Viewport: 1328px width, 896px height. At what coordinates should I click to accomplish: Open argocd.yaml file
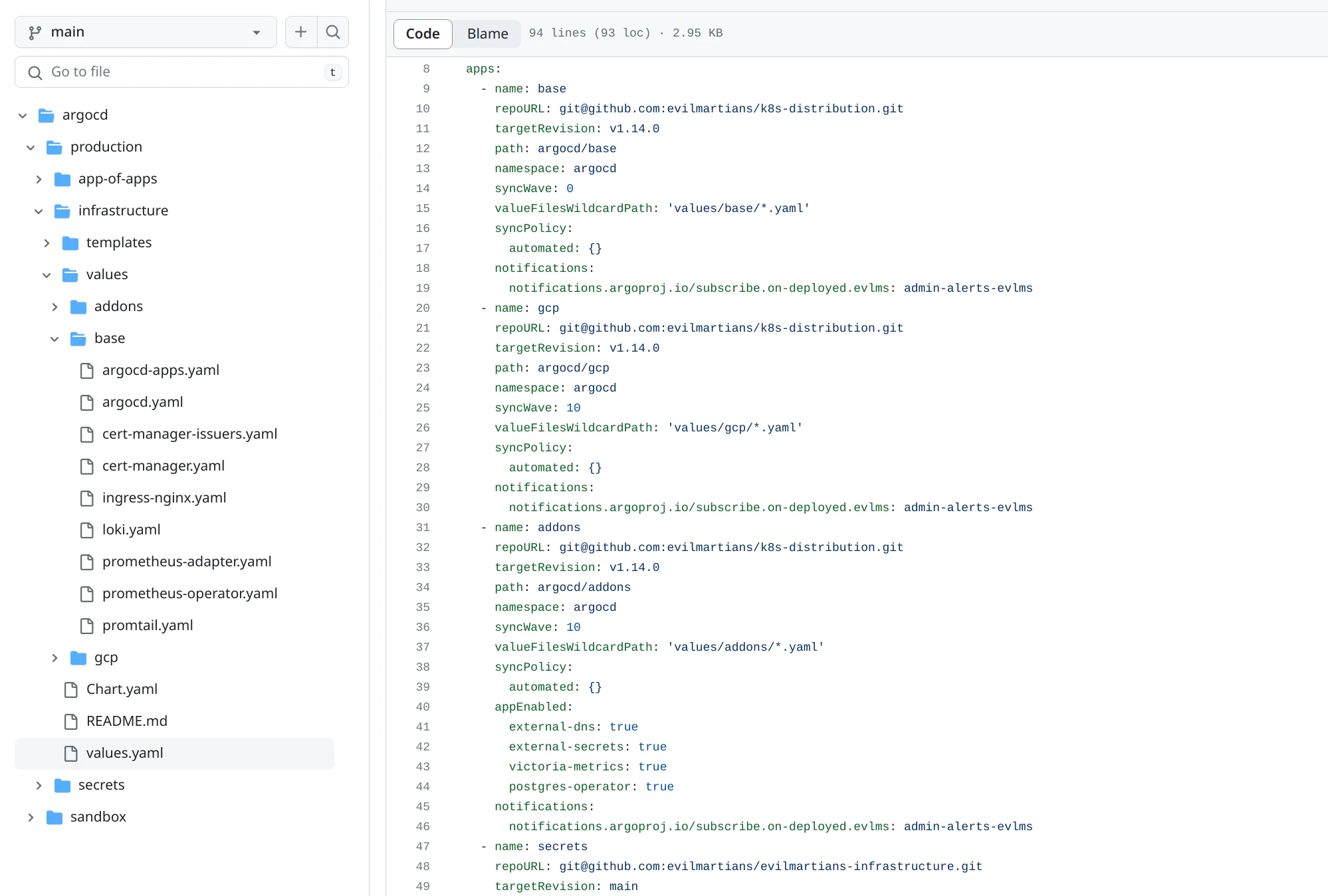143,402
